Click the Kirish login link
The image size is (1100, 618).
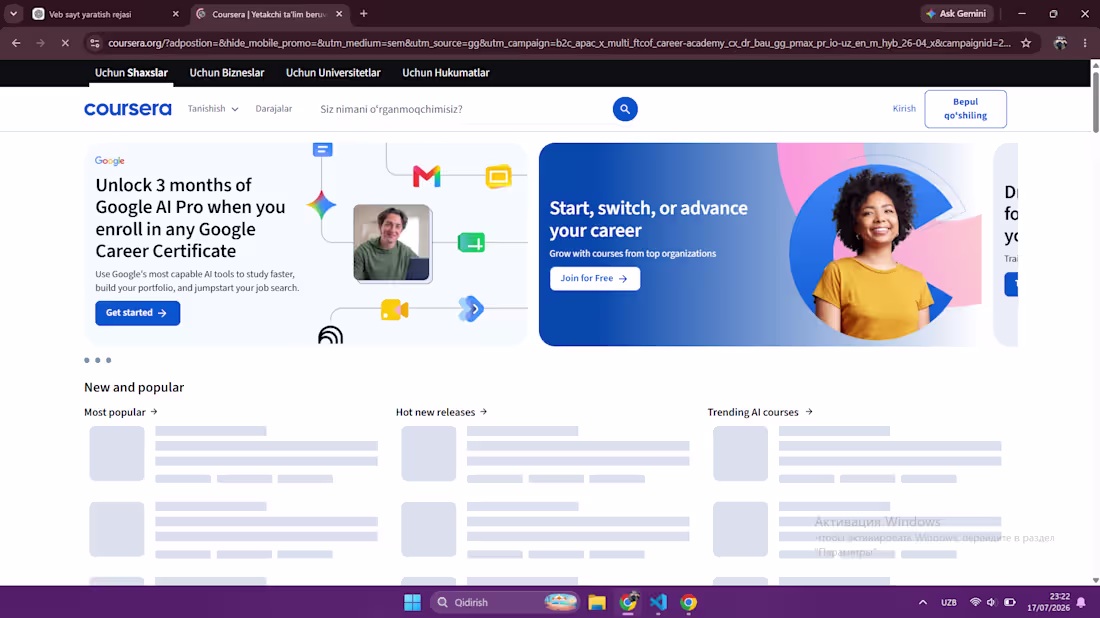point(904,109)
